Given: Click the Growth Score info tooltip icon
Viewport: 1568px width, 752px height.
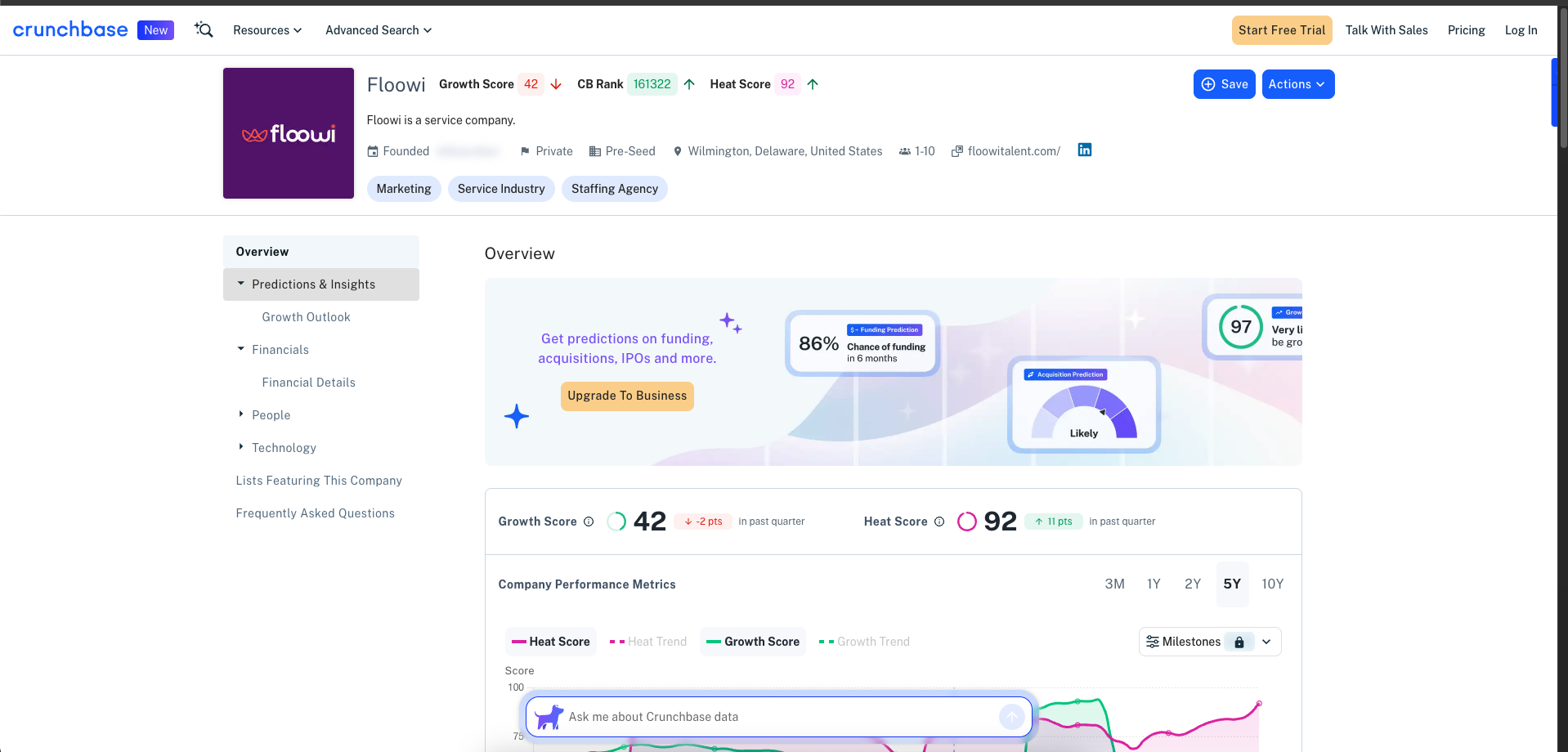Looking at the screenshot, I should pos(590,521).
